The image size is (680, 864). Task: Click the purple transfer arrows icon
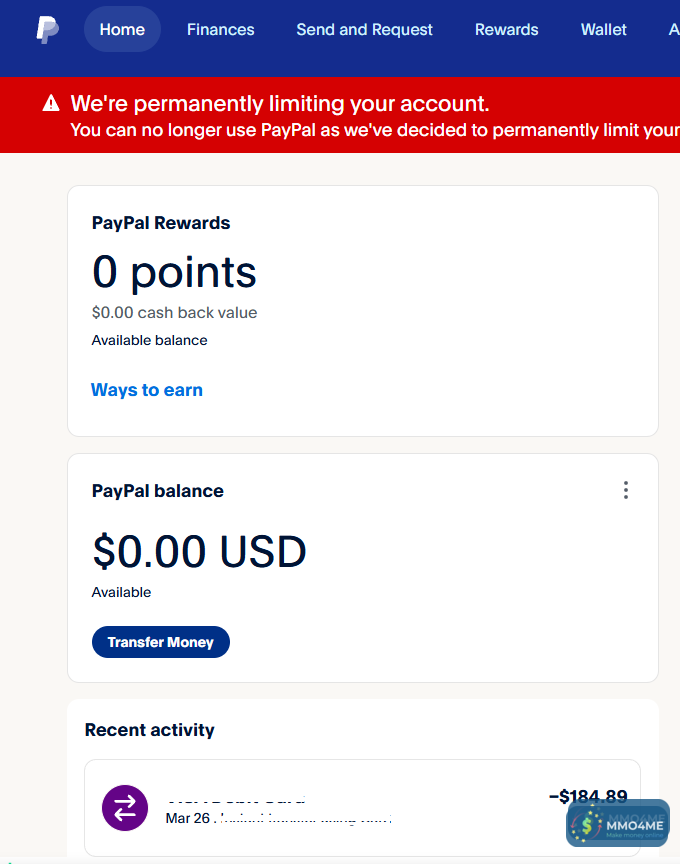pyautogui.click(x=125, y=808)
